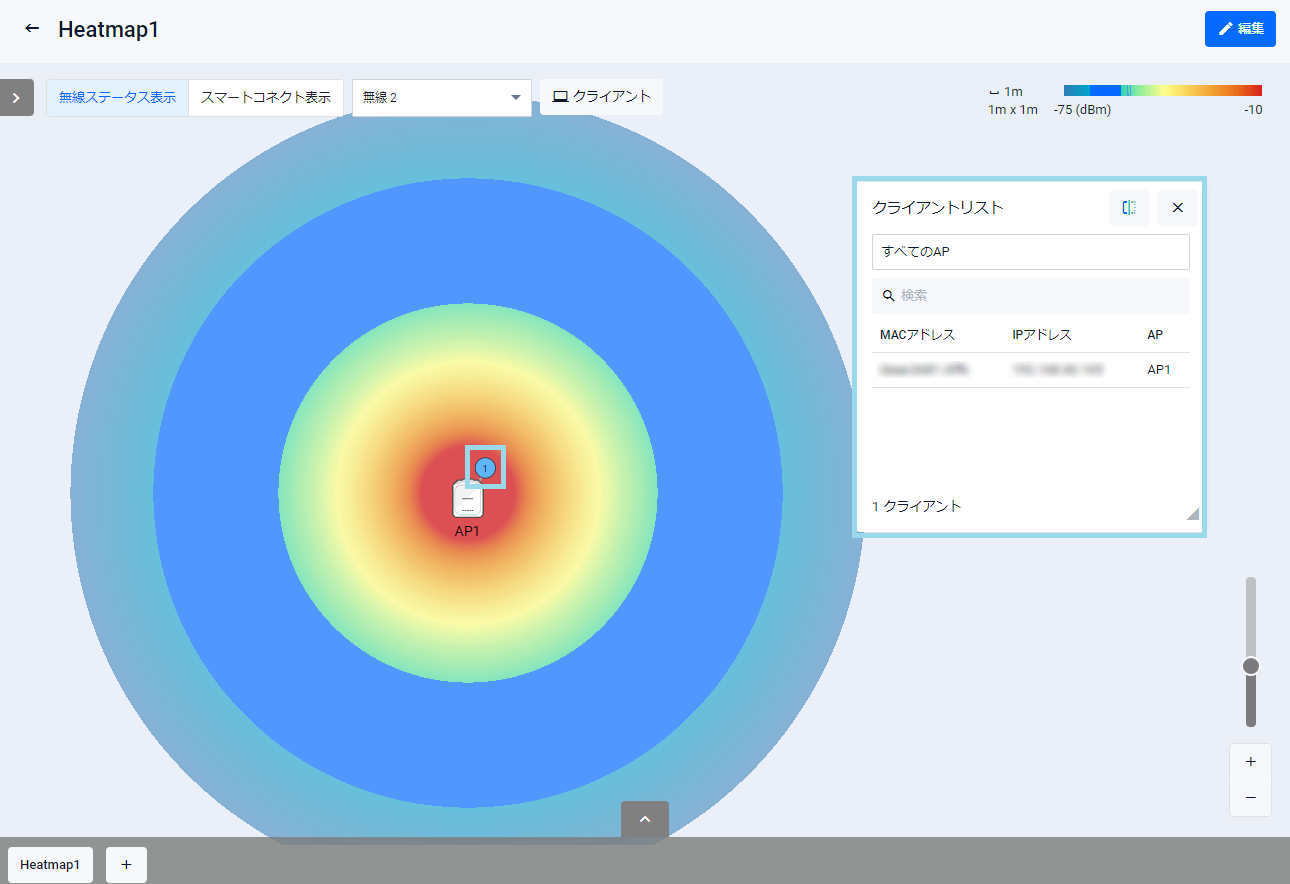Click the back arrow next to Heatmap1

tap(32, 29)
